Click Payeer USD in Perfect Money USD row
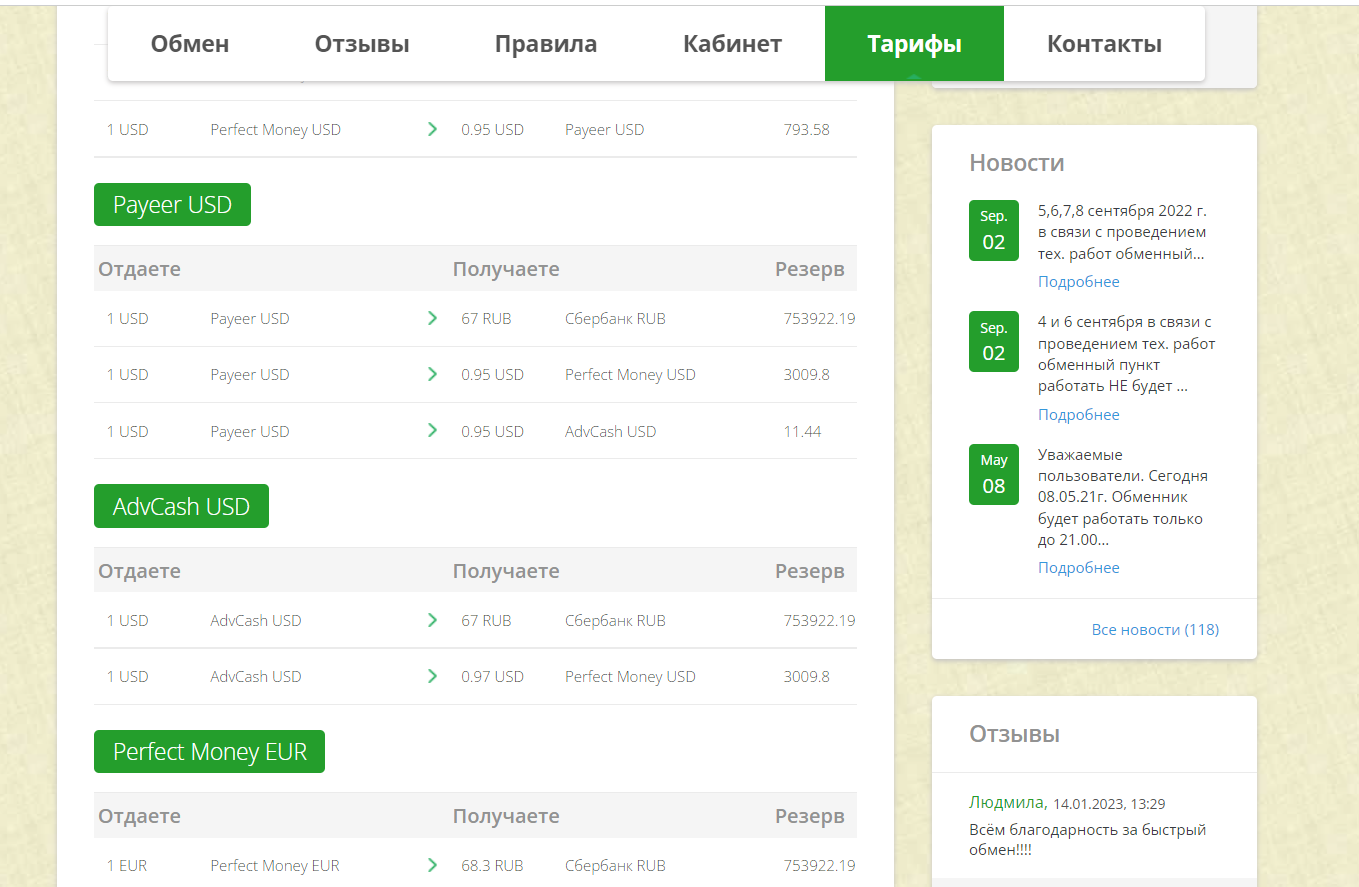 [x=604, y=129]
